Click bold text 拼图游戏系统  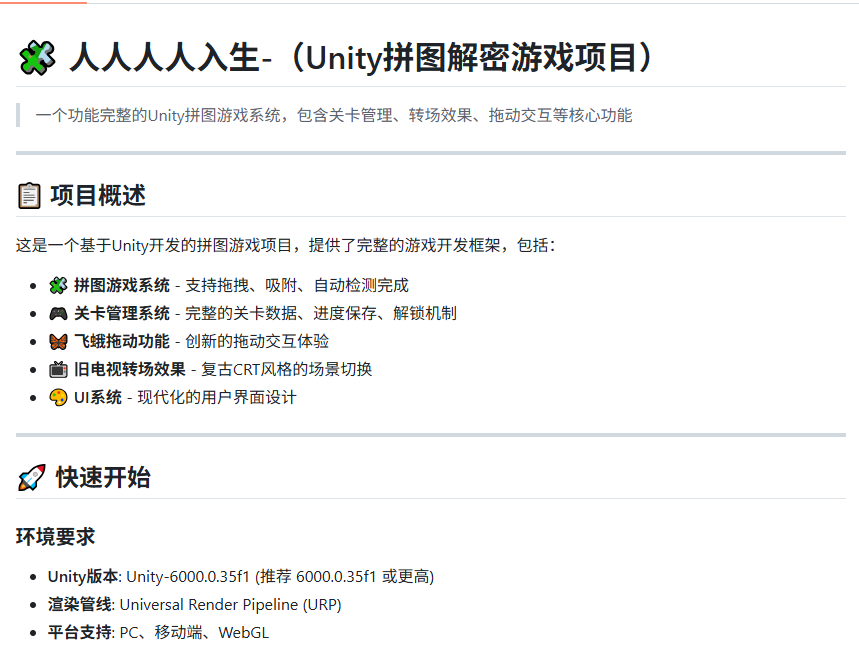coord(122,285)
